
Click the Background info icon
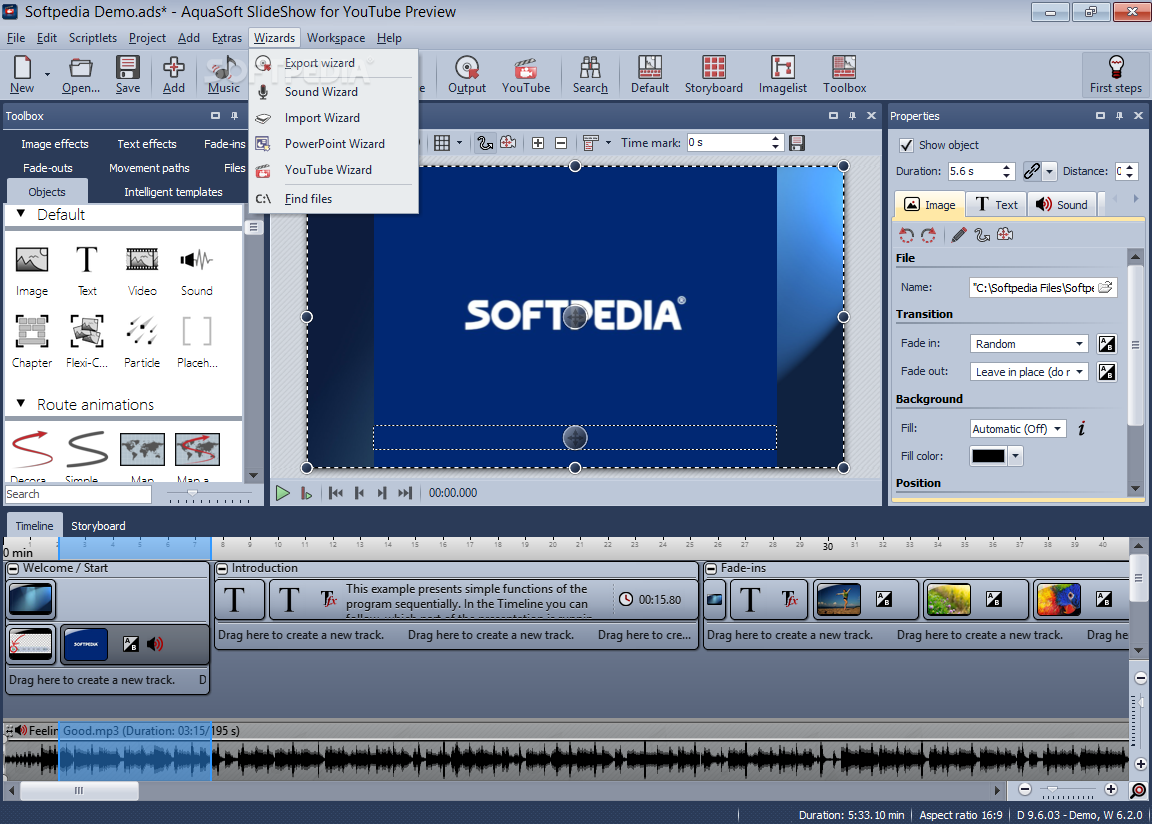coord(1081,428)
